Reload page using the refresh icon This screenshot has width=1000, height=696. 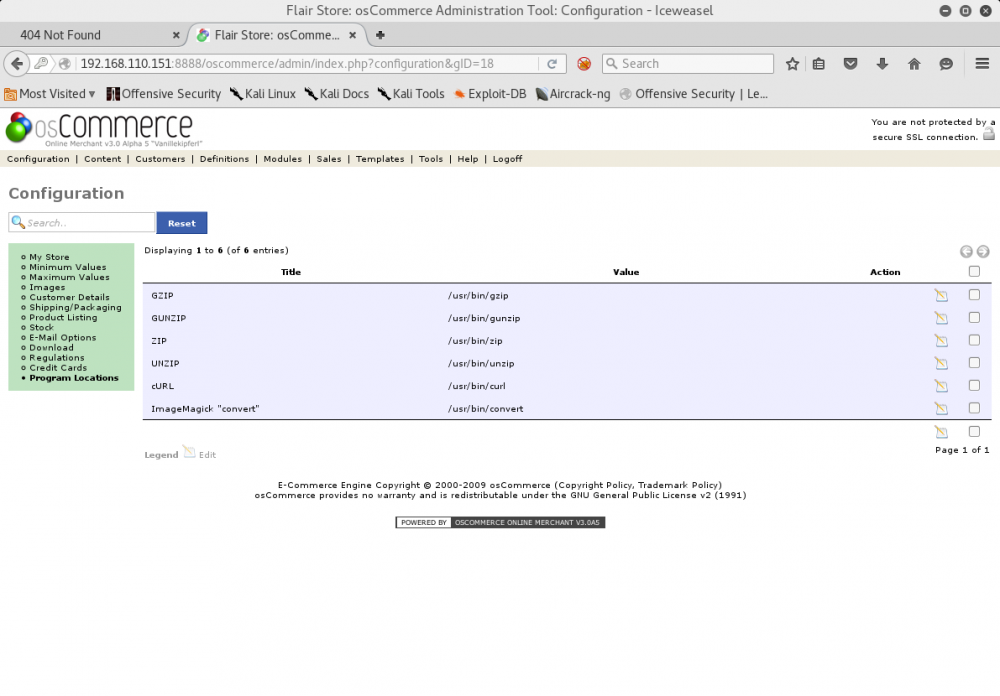(x=551, y=63)
